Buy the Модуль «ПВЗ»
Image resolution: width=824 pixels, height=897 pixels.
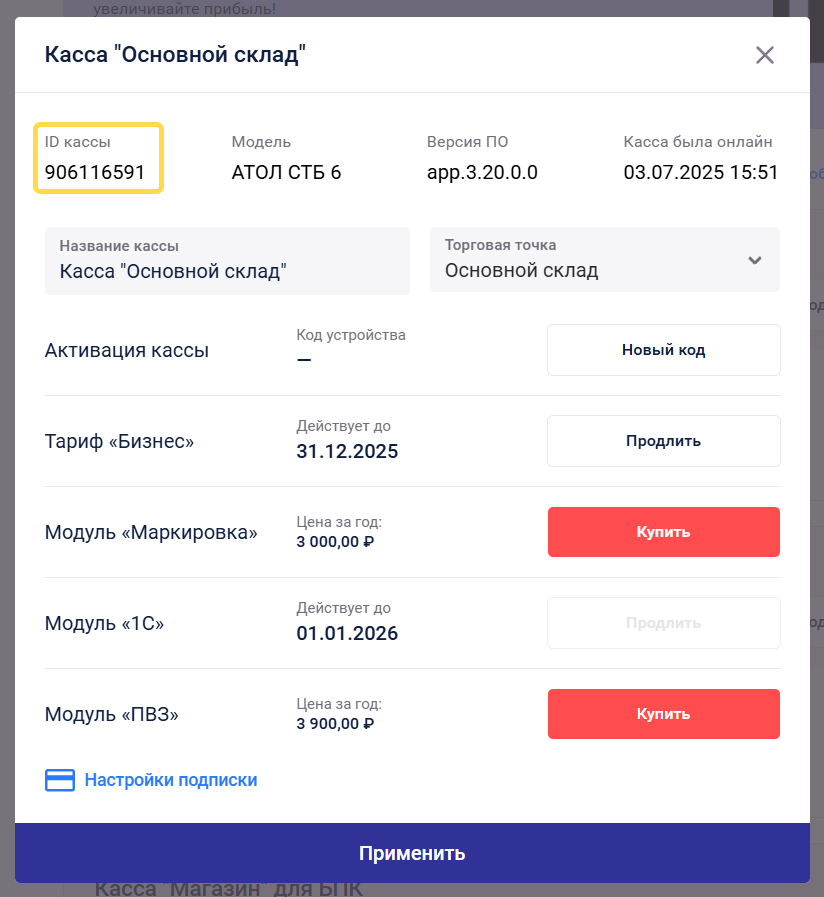tap(663, 714)
